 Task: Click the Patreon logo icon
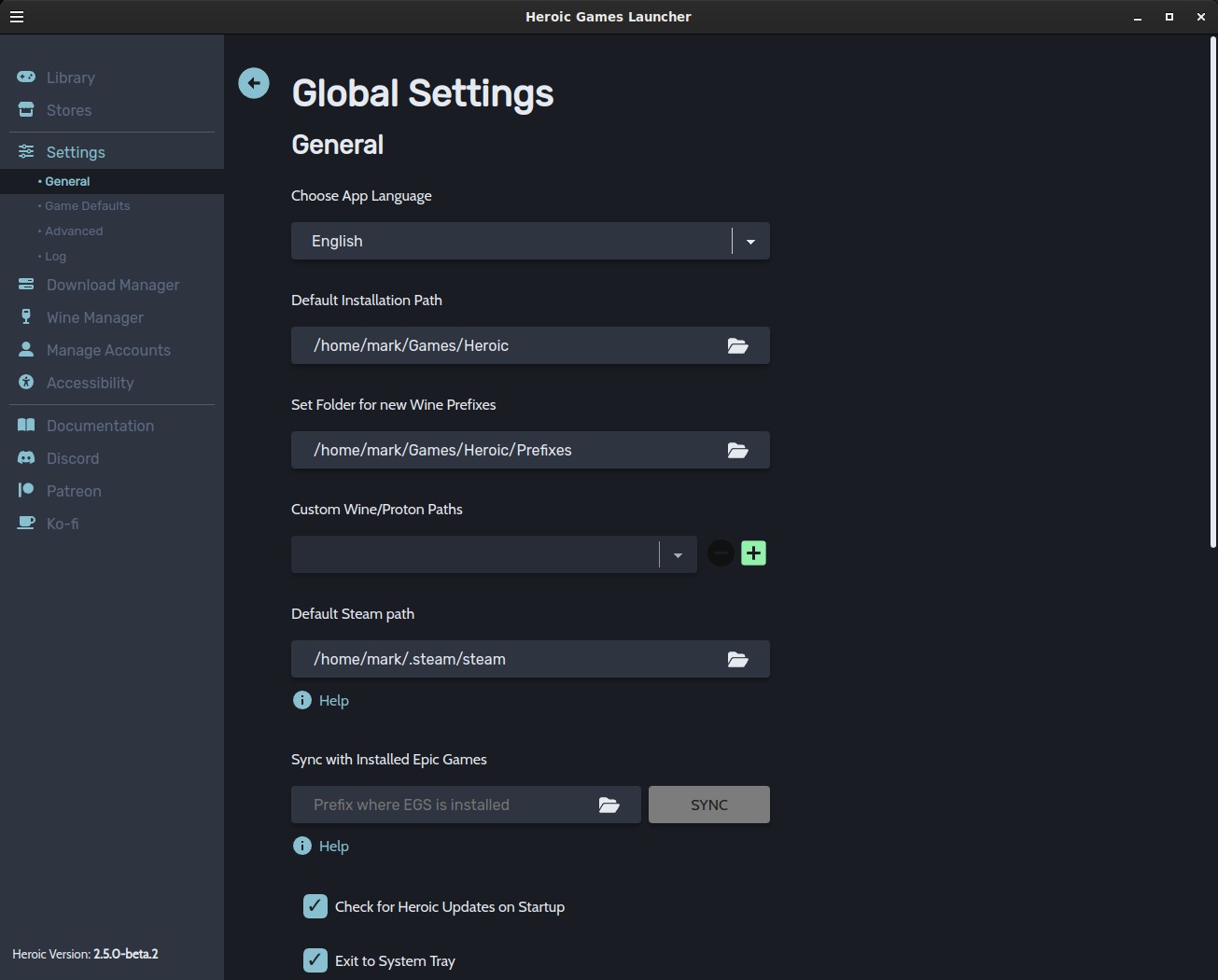pos(26,490)
